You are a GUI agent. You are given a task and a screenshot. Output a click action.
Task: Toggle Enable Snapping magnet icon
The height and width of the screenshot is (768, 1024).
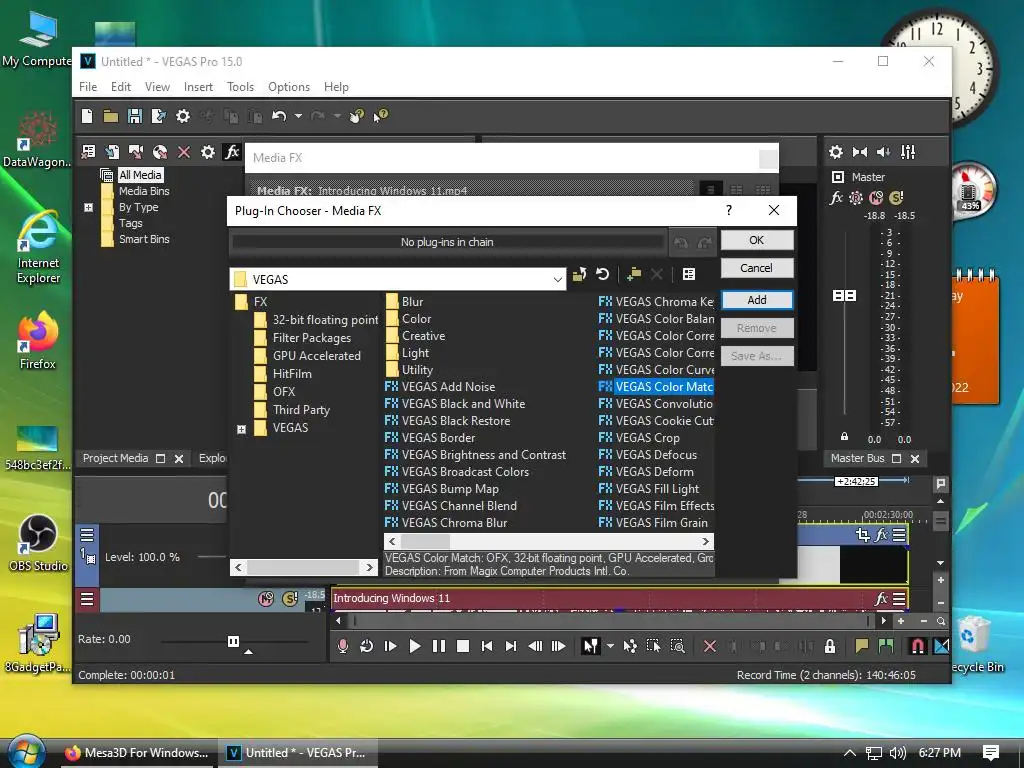click(917, 647)
